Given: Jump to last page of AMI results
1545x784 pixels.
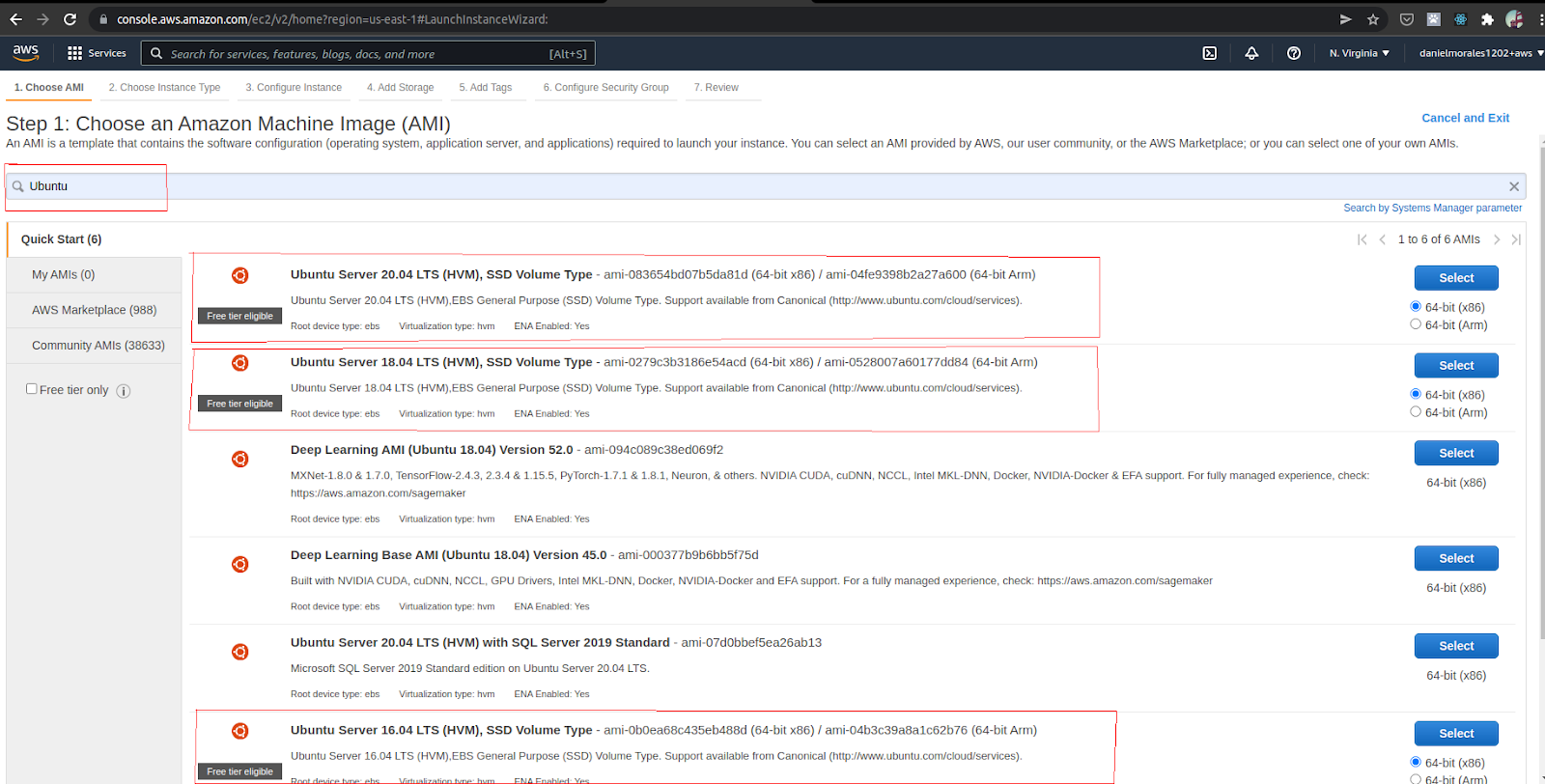Looking at the screenshot, I should click(1516, 239).
